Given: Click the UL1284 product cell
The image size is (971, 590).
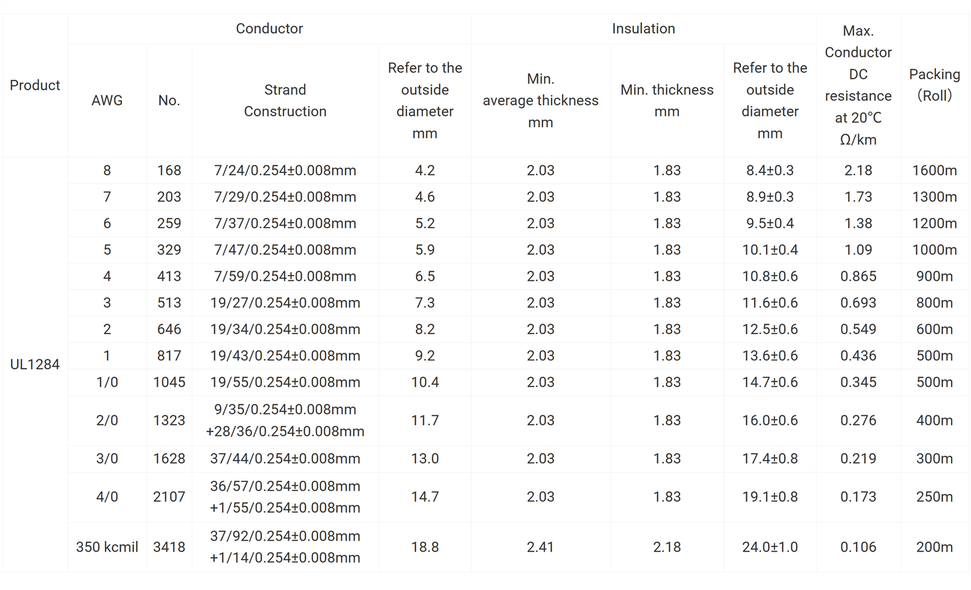Looking at the screenshot, I should (x=35, y=365).
